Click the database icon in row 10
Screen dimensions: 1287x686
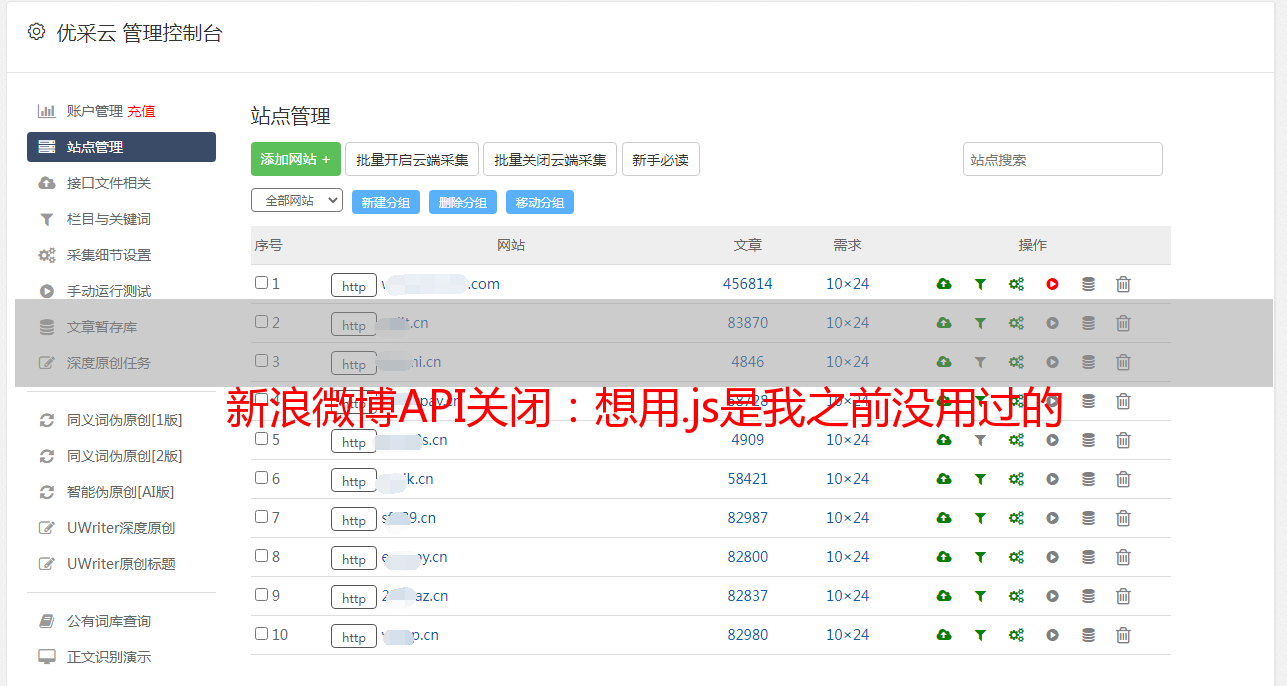pyautogui.click(x=1088, y=635)
